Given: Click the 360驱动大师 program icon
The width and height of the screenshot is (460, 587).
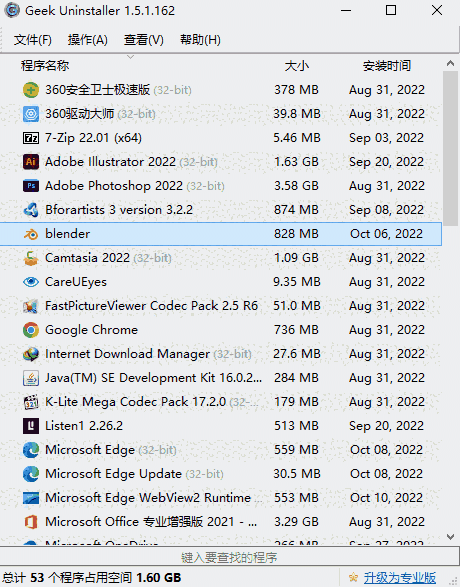Looking at the screenshot, I should (x=31, y=114).
